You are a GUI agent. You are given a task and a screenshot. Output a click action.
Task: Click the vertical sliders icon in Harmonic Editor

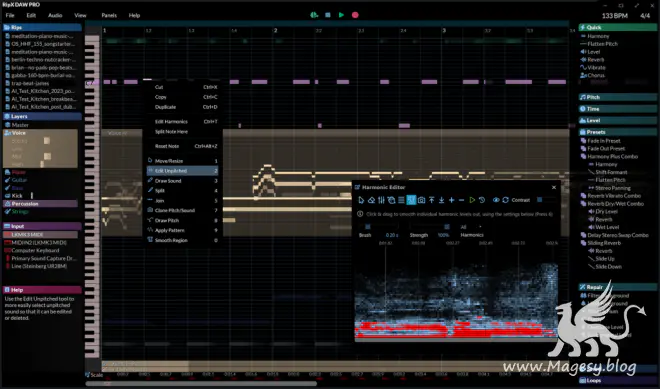(381, 200)
